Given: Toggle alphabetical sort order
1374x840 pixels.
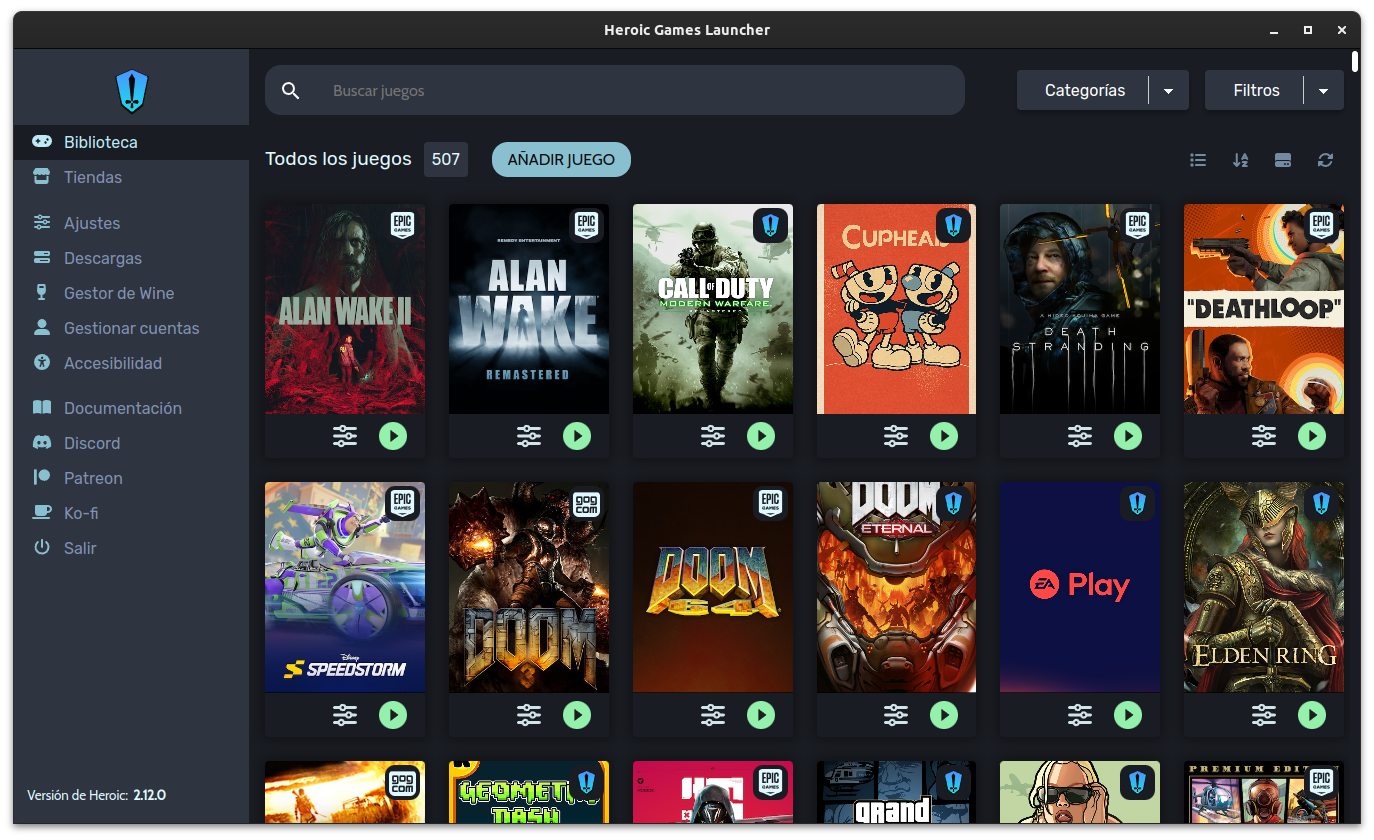Looking at the screenshot, I should click(1240, 160).
